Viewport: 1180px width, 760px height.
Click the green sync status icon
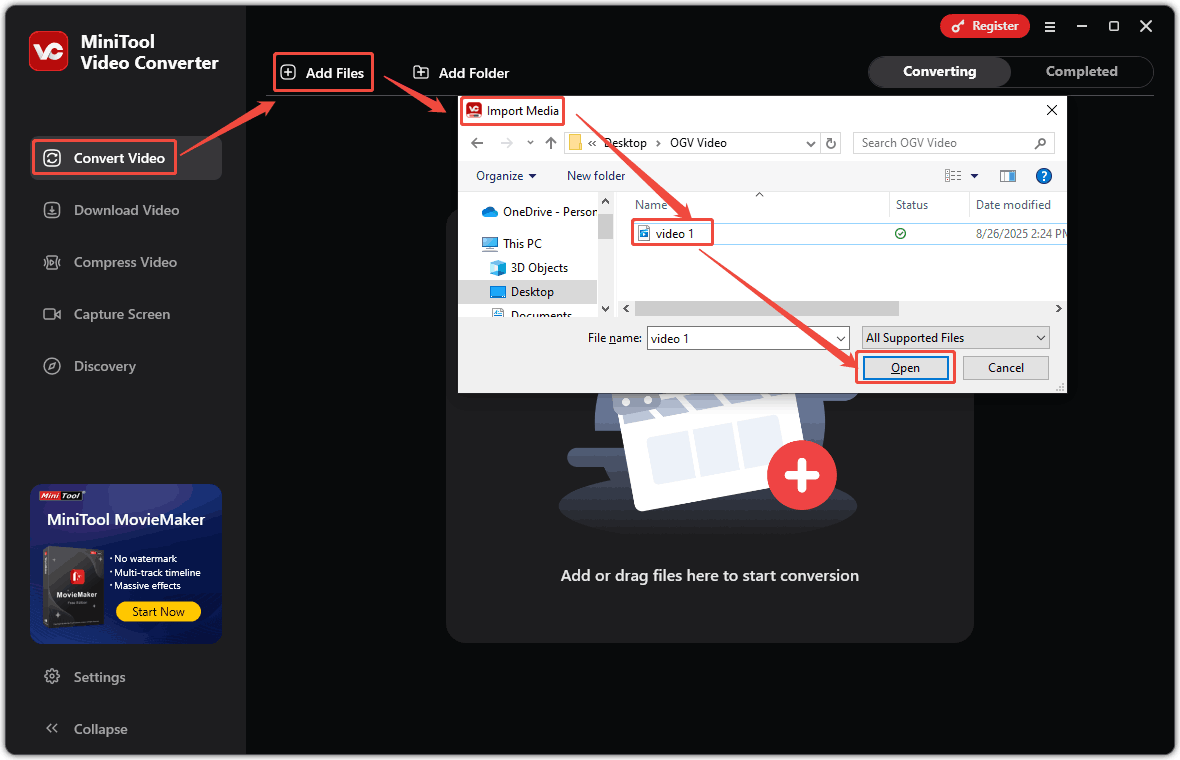[900, 234]
